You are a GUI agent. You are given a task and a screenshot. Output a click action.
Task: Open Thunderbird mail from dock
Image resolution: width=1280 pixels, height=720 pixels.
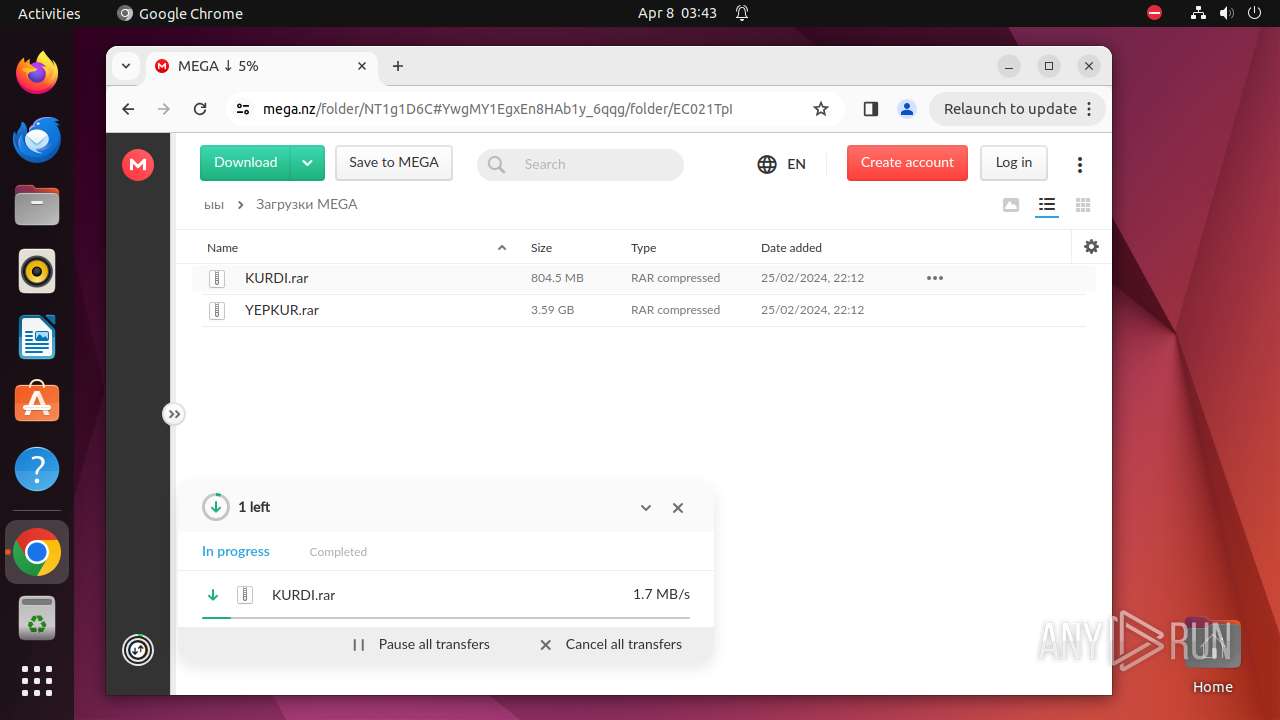(x=37, y=139)
